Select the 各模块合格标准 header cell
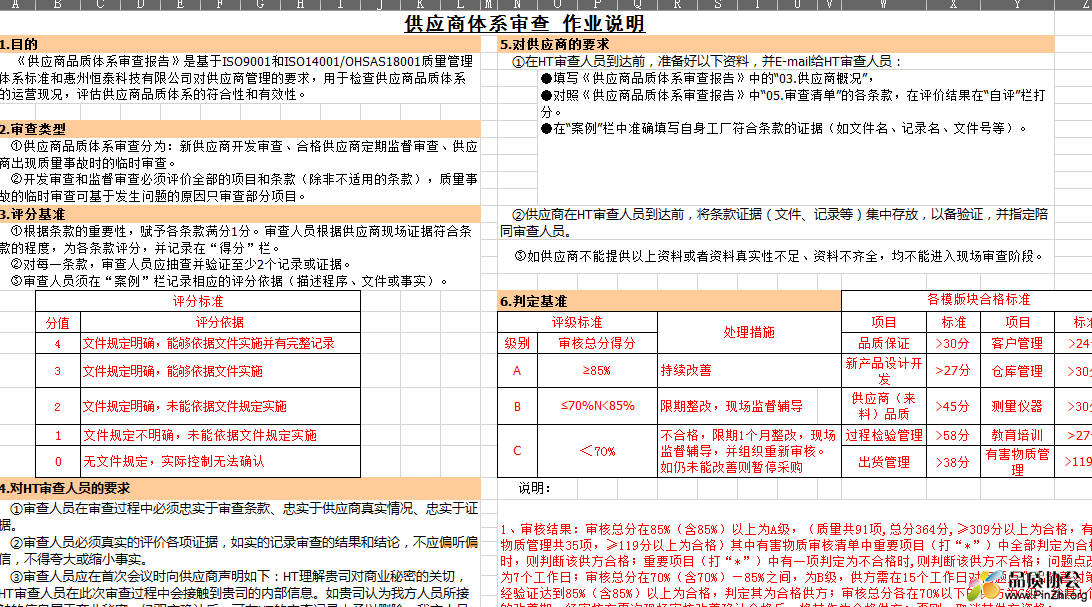The image size is (1092, 607). point(978,300)
